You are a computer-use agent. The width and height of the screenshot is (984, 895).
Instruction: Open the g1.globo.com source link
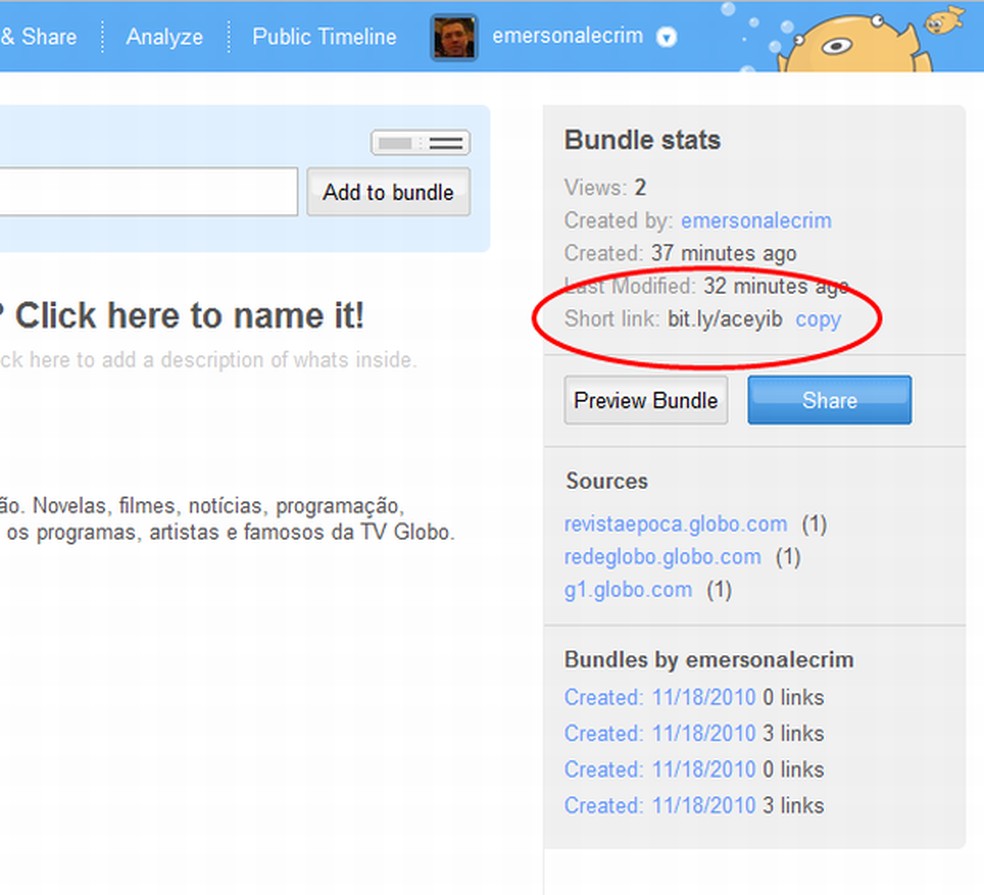628,589
